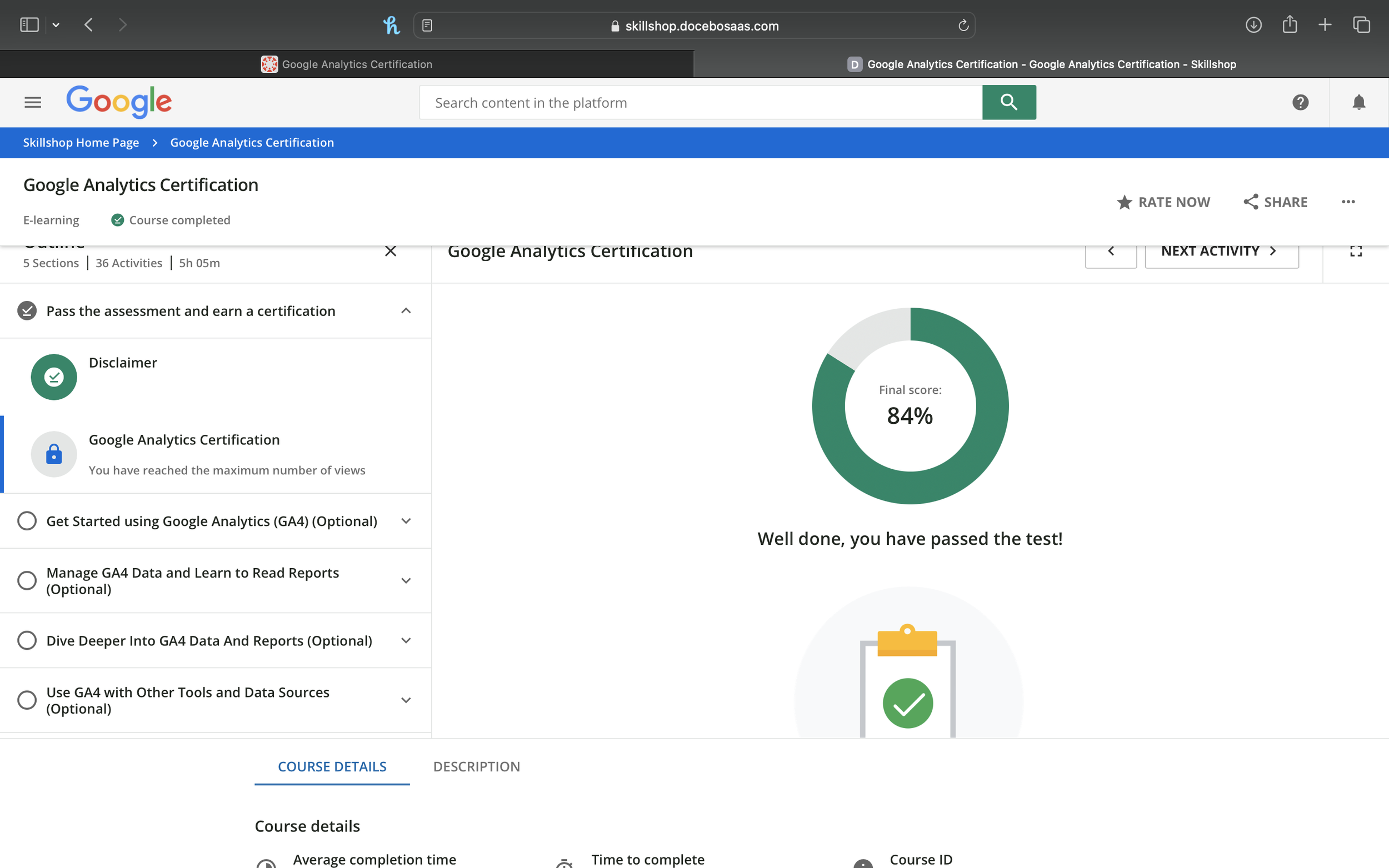Focus the skillshop.docebosaas.com address bar
Viewport: 1389px width, 868px height.
click(694, 25)
